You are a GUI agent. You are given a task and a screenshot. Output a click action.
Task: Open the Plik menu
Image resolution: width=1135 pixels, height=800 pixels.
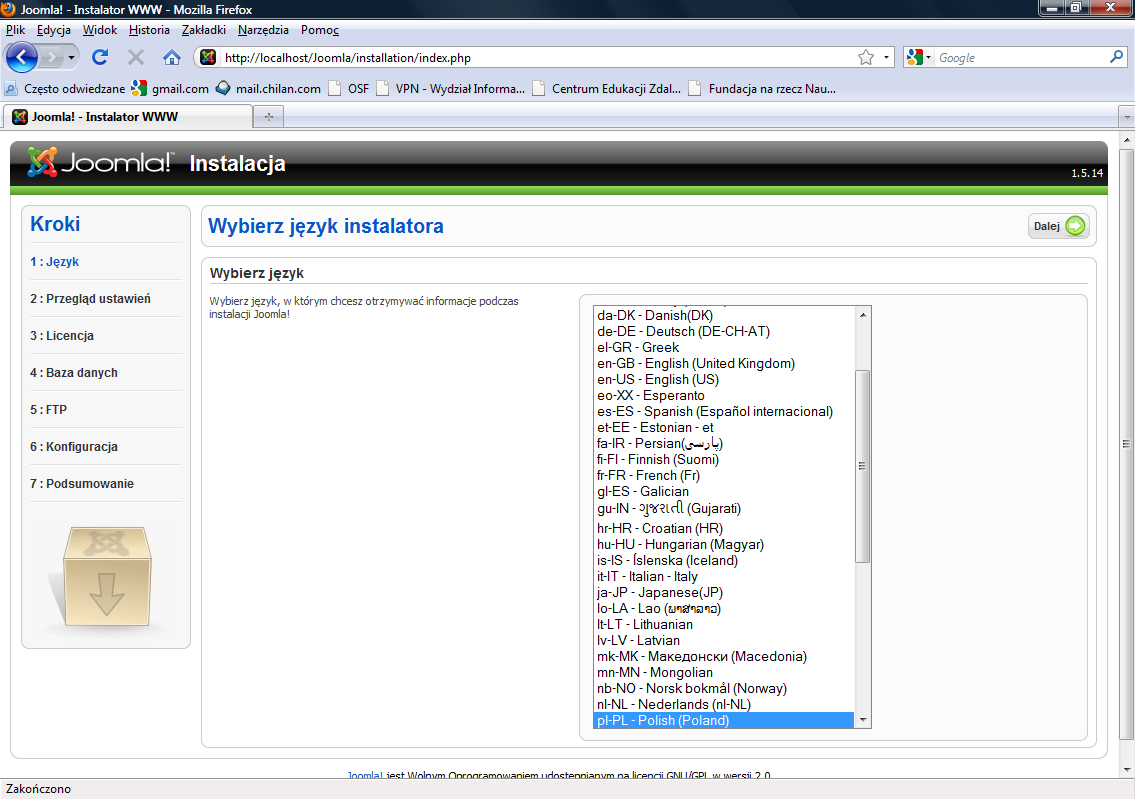point(15,30)
